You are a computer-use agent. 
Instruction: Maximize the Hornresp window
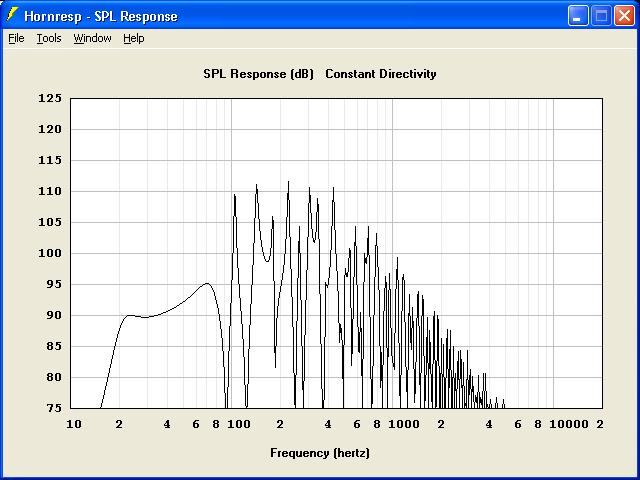(601, 16)
